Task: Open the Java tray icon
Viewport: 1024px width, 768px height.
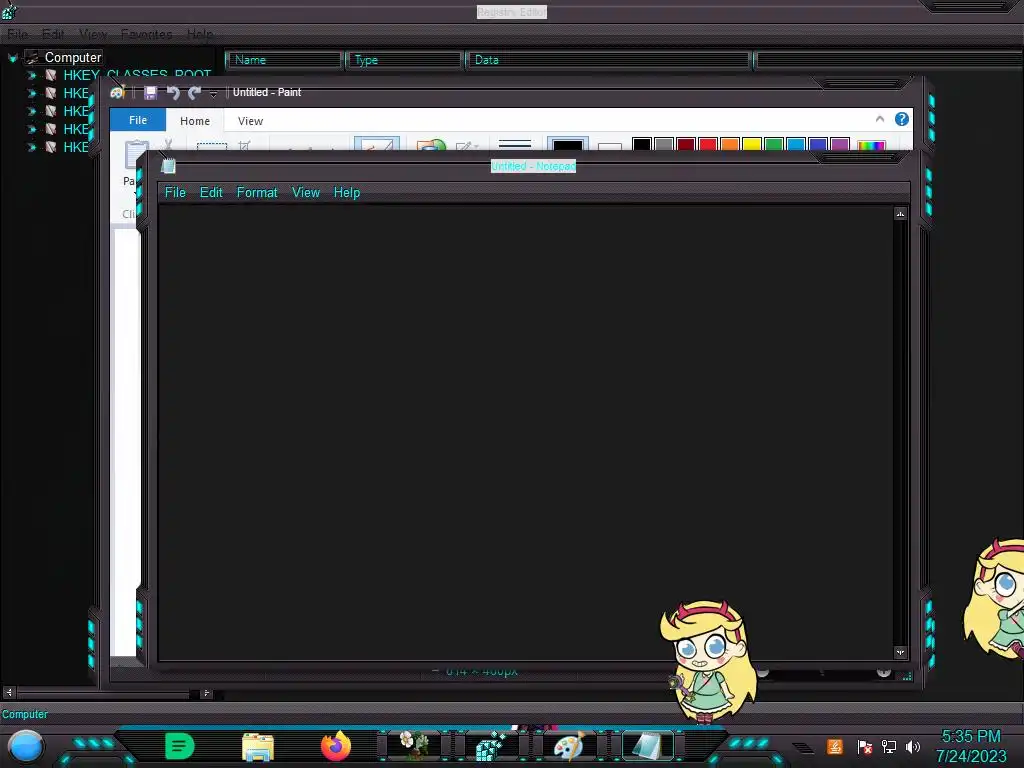Action: [x=835, y=746]
